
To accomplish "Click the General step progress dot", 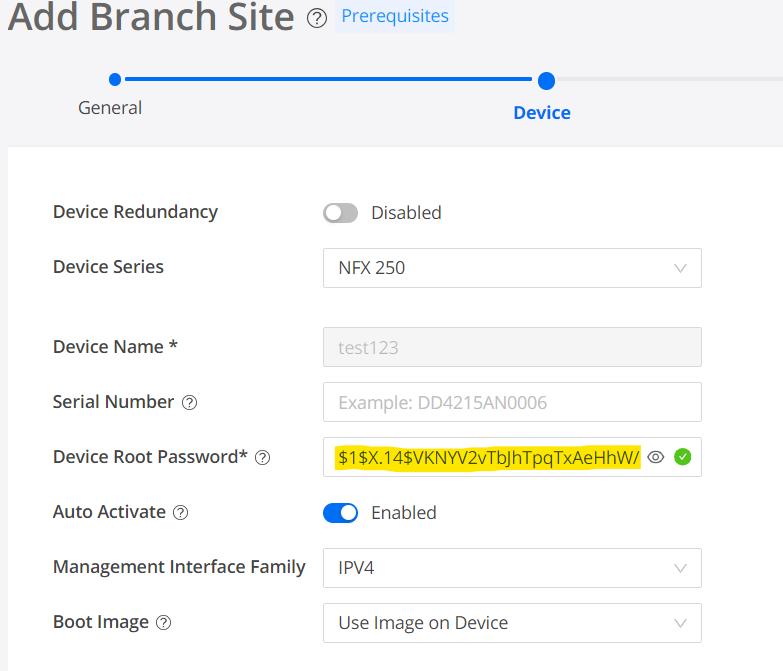I will pyautogui.click(x=115, y=79).
